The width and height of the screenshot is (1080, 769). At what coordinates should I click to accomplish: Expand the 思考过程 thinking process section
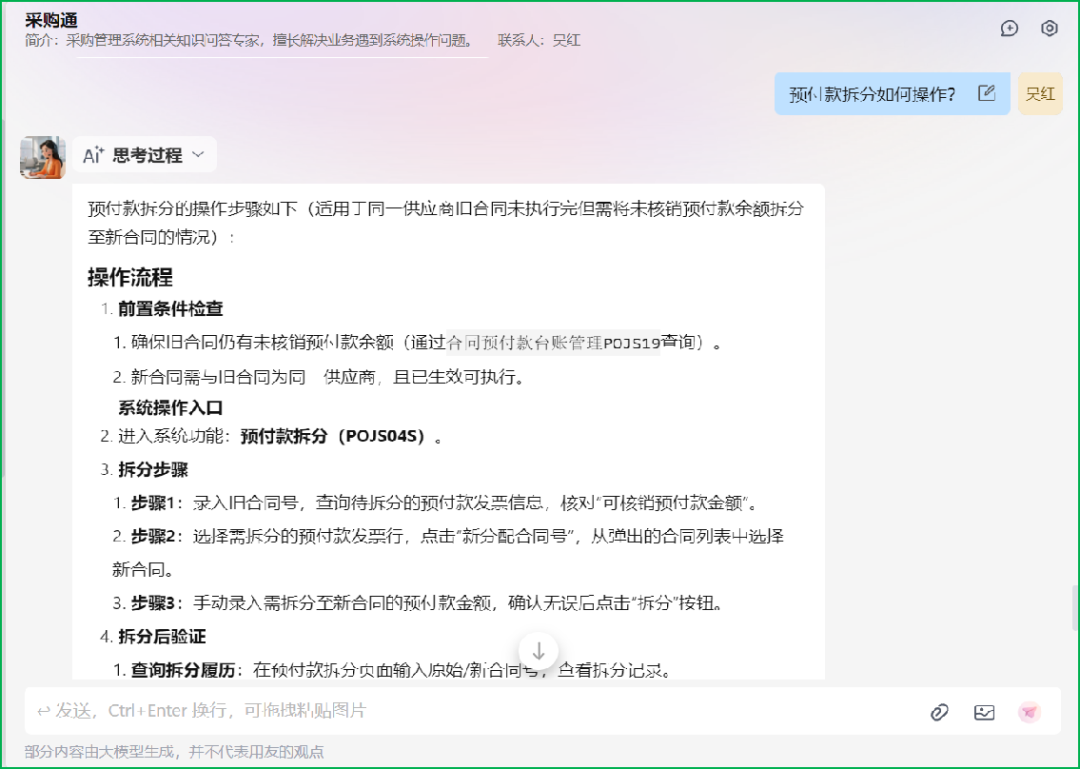pos(146,155)
